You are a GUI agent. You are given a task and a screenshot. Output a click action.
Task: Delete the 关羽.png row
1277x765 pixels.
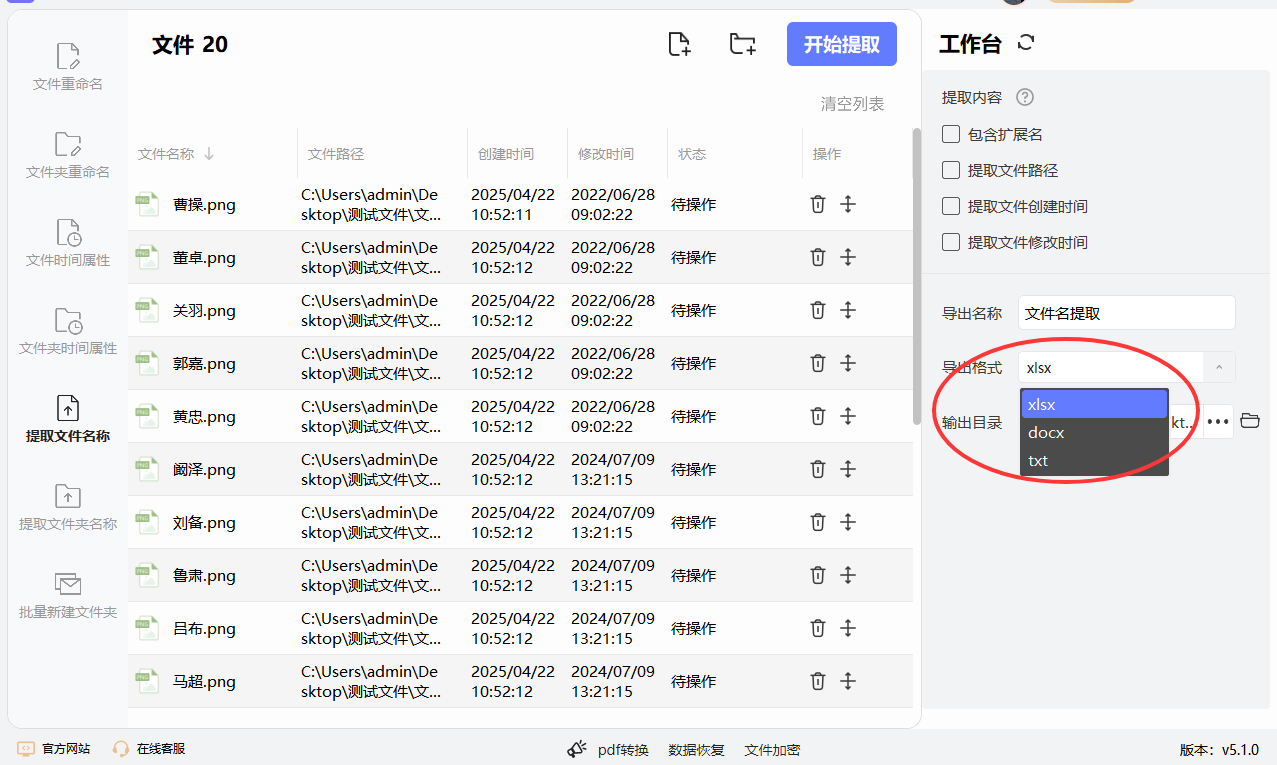(x=817, y=310)
